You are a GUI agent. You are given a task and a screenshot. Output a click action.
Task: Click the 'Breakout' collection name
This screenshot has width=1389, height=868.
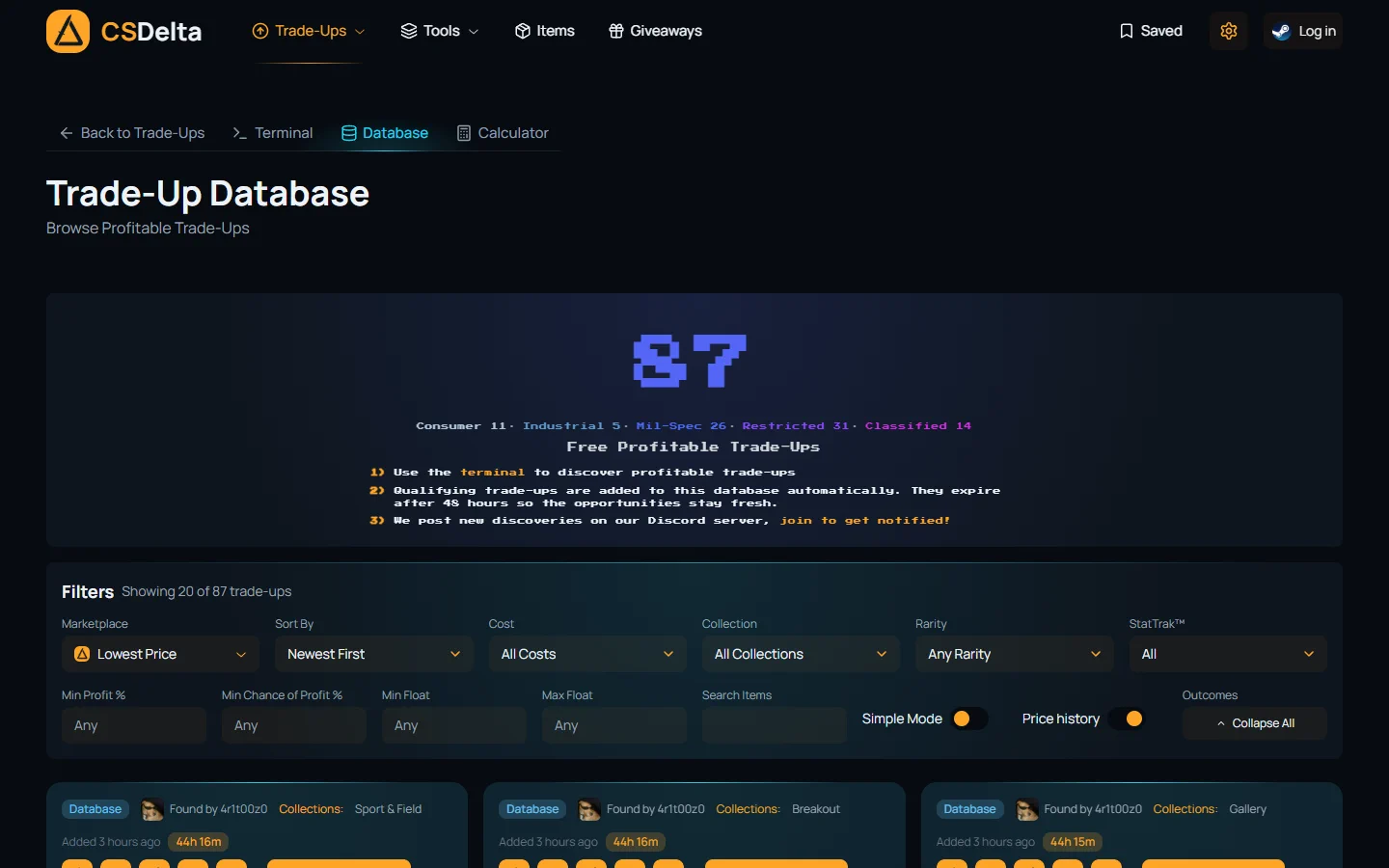tap(816, 809)
